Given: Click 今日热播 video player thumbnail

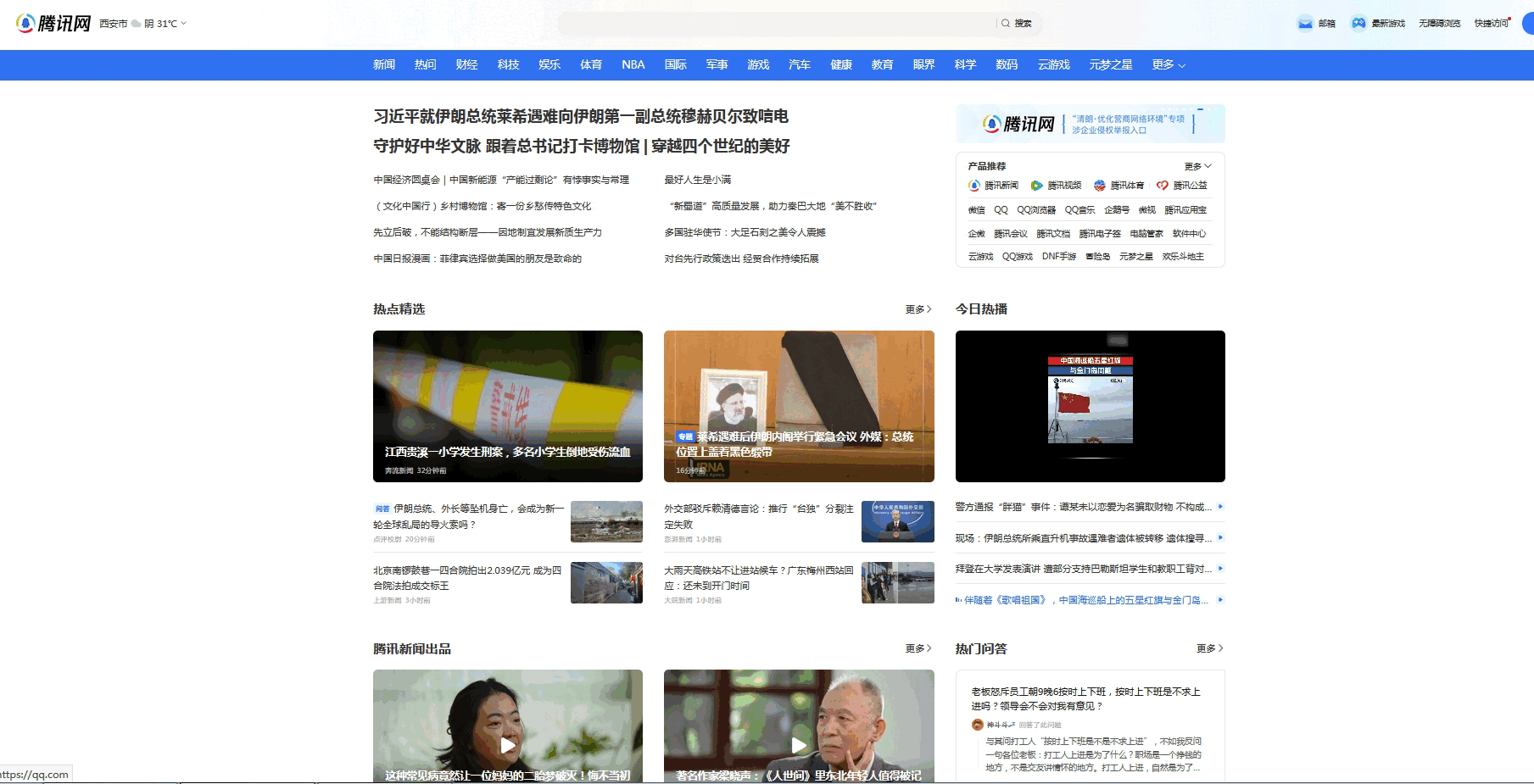Looking at the screenshot, I should (x=1091, y=406).
